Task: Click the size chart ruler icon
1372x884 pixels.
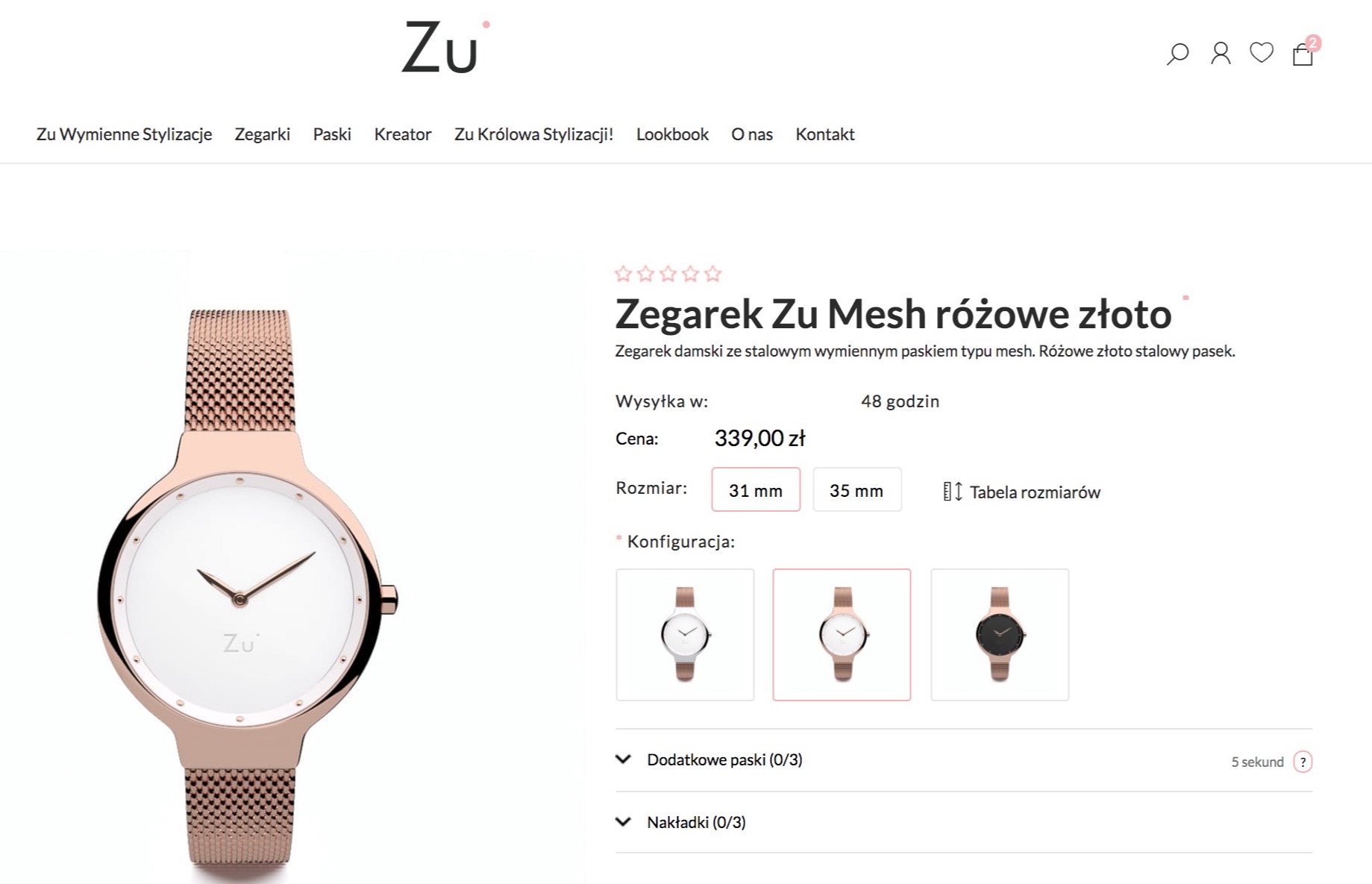Action: click(953, 492)
